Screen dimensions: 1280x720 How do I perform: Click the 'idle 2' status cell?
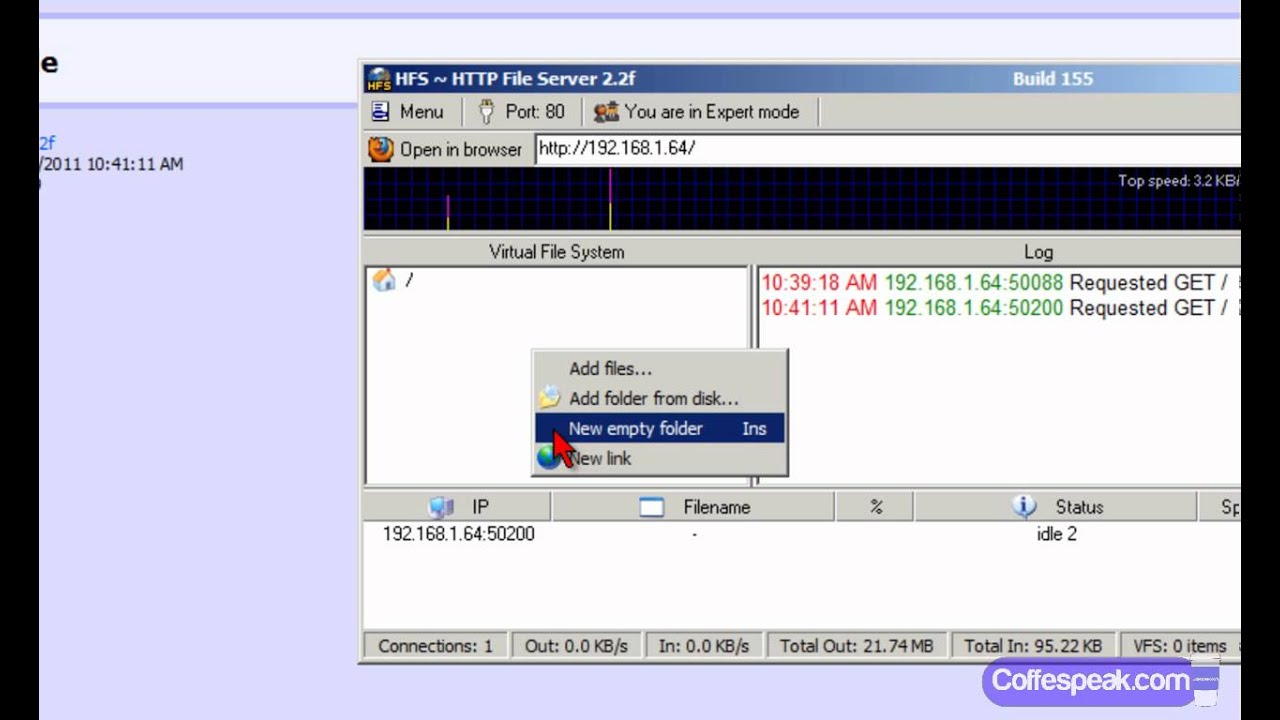click(x=1057, y=534)
